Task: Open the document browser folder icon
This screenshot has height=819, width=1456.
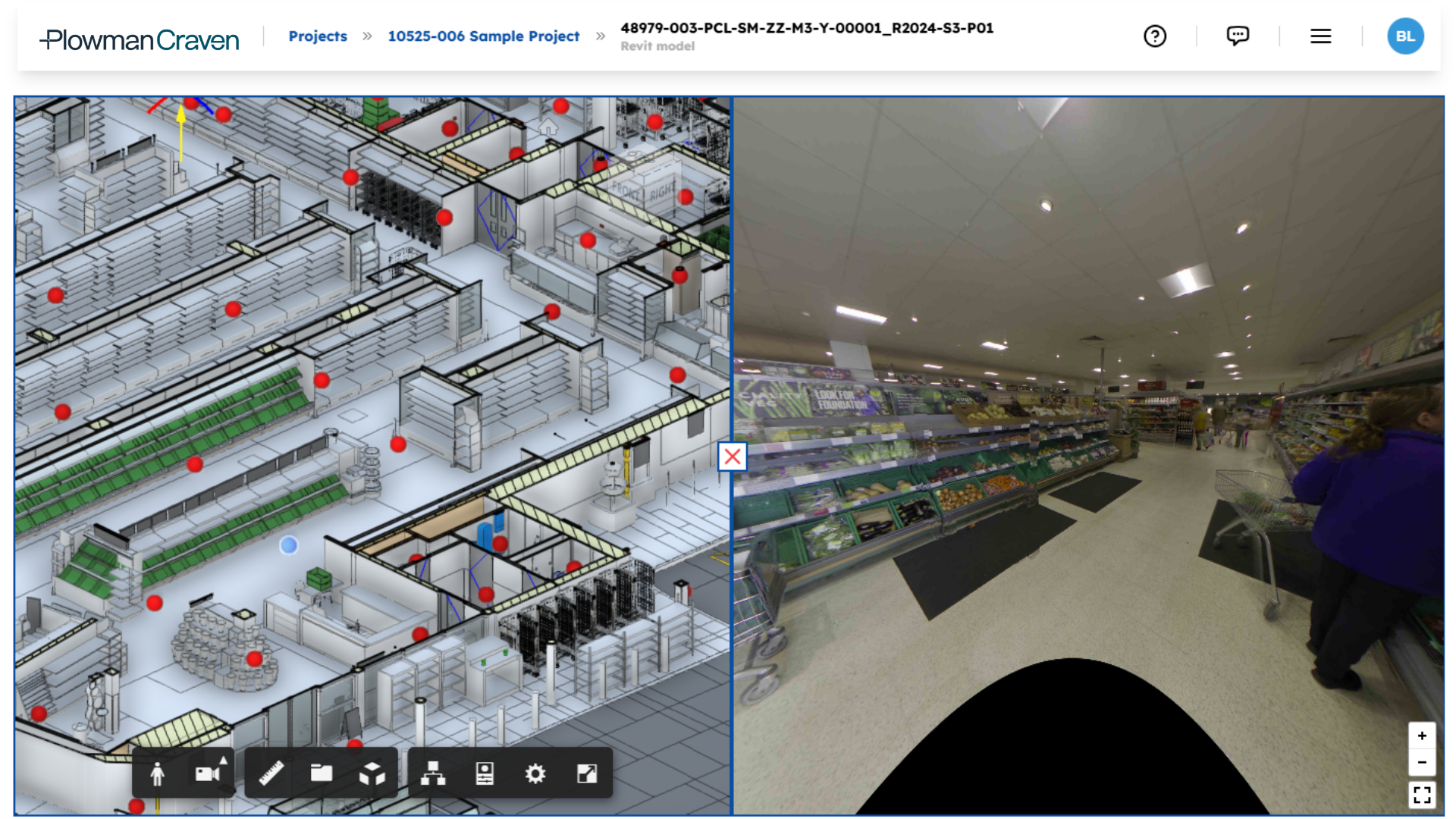Action: click(x=322, y=773)
